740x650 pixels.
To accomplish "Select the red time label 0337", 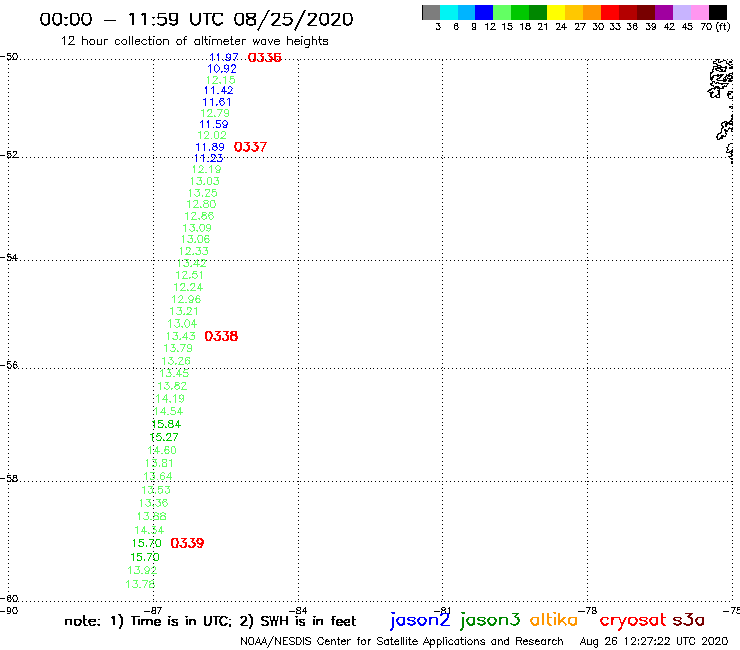I will point(250,147).
